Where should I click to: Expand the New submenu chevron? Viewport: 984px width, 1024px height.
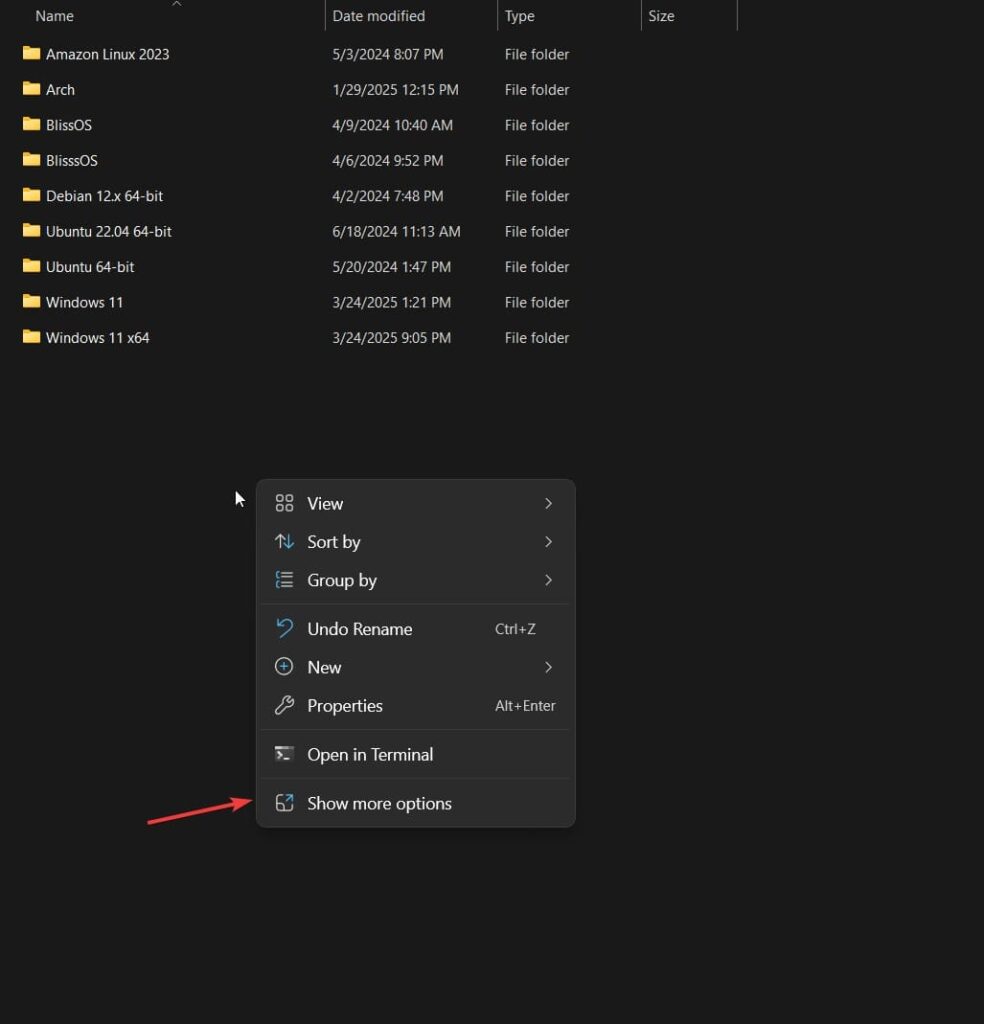[548, 667]
